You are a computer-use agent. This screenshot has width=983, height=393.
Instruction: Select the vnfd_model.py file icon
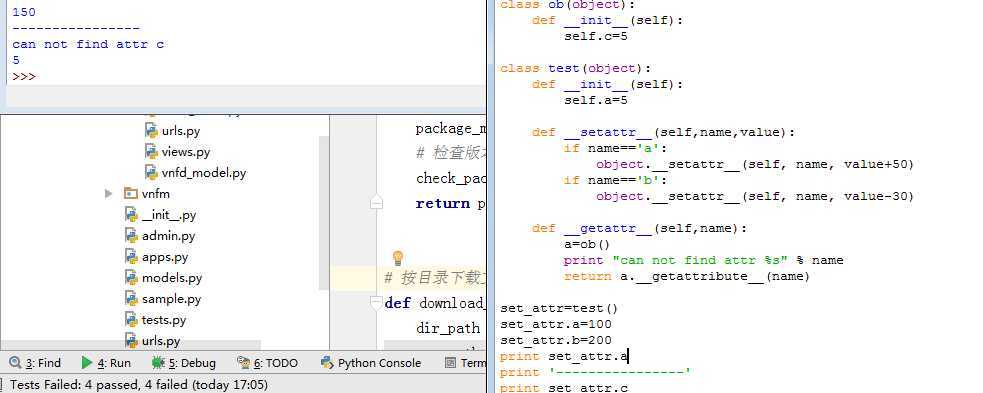pos(151,172)
